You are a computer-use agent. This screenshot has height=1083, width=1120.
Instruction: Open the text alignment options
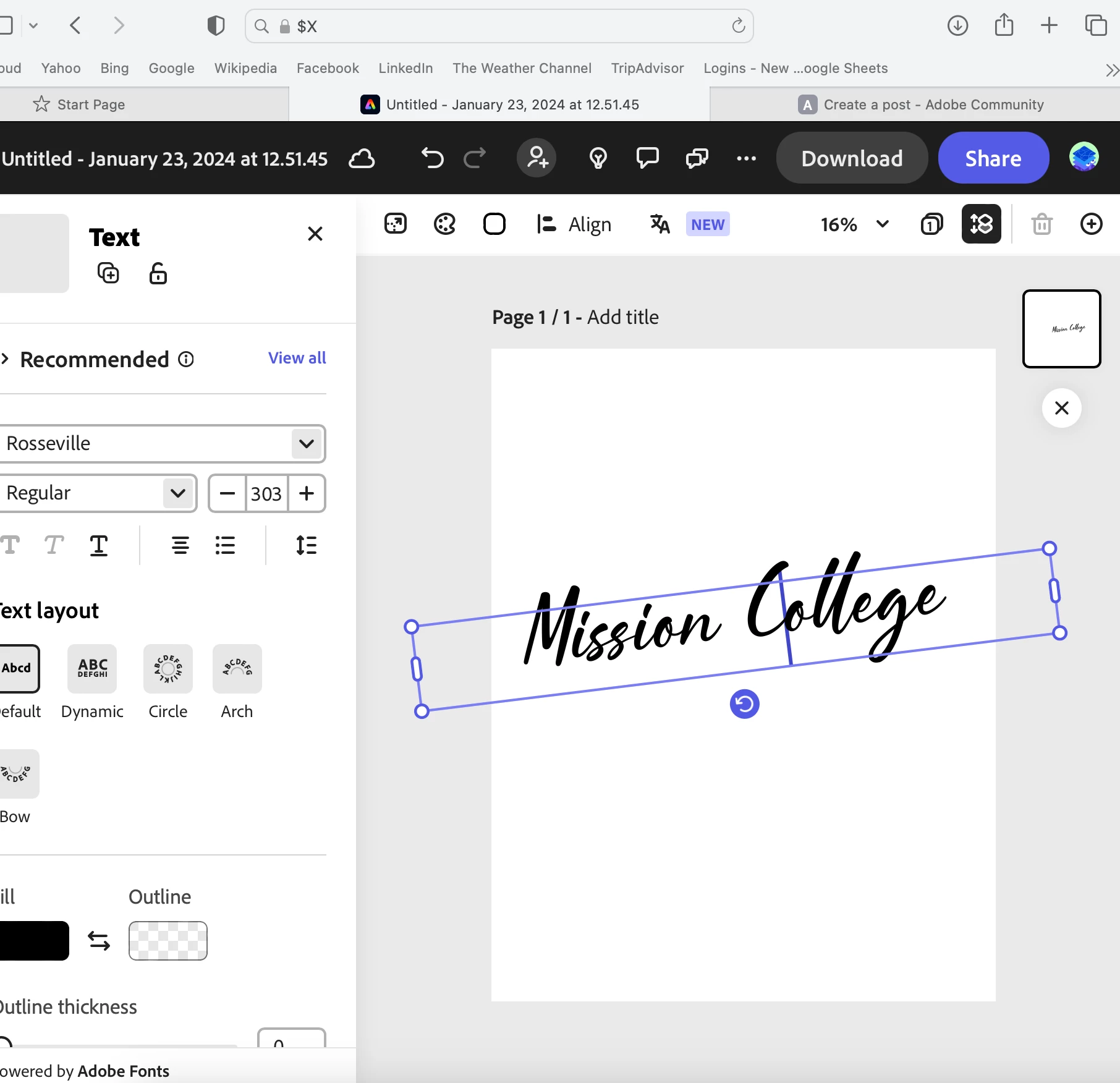coord(180,545)
